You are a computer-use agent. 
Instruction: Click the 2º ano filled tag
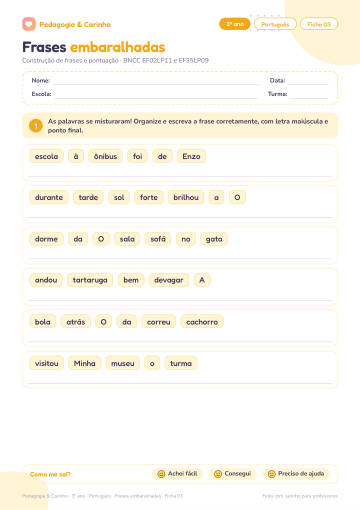click(235, 24)
